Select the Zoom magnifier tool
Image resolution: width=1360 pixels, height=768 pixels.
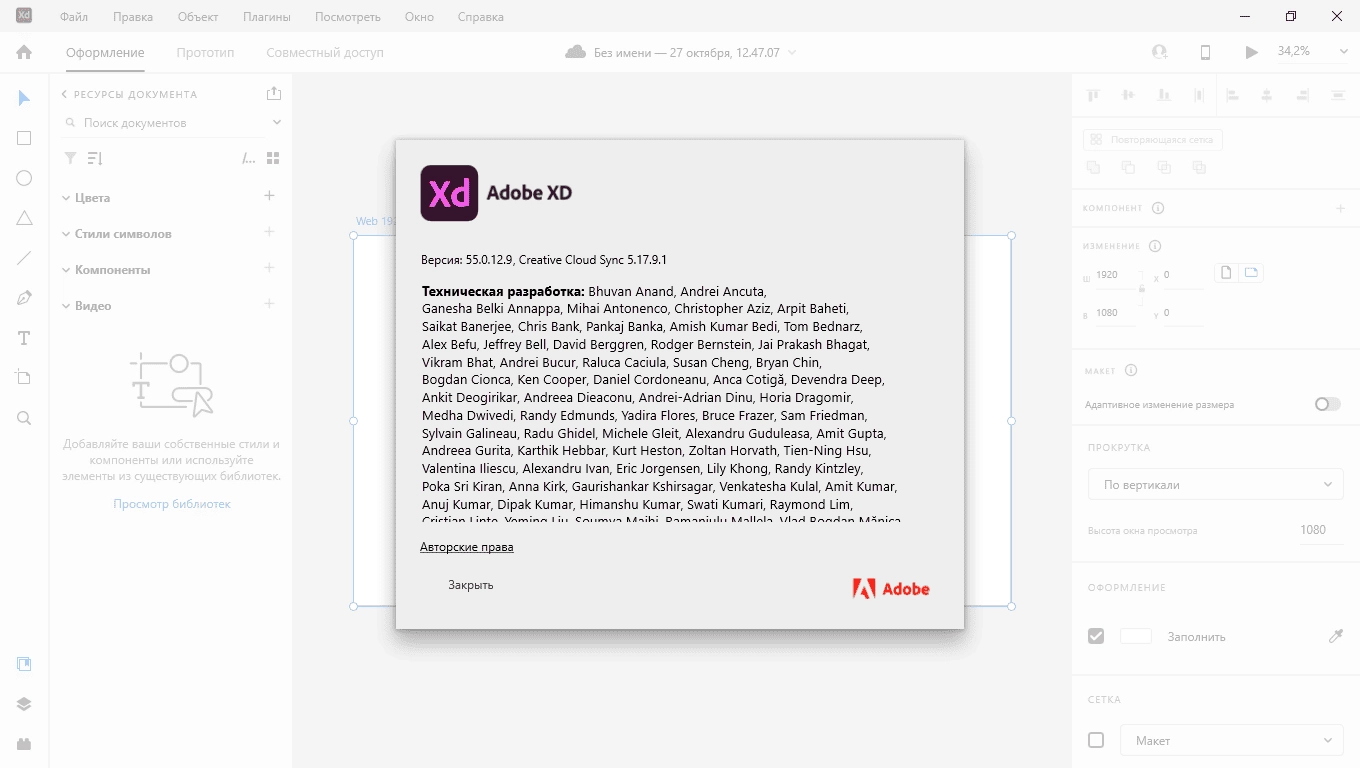(25, 418)
